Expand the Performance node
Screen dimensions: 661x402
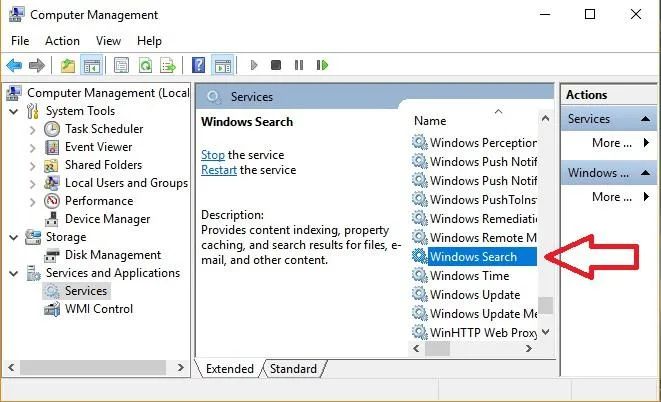33,202
